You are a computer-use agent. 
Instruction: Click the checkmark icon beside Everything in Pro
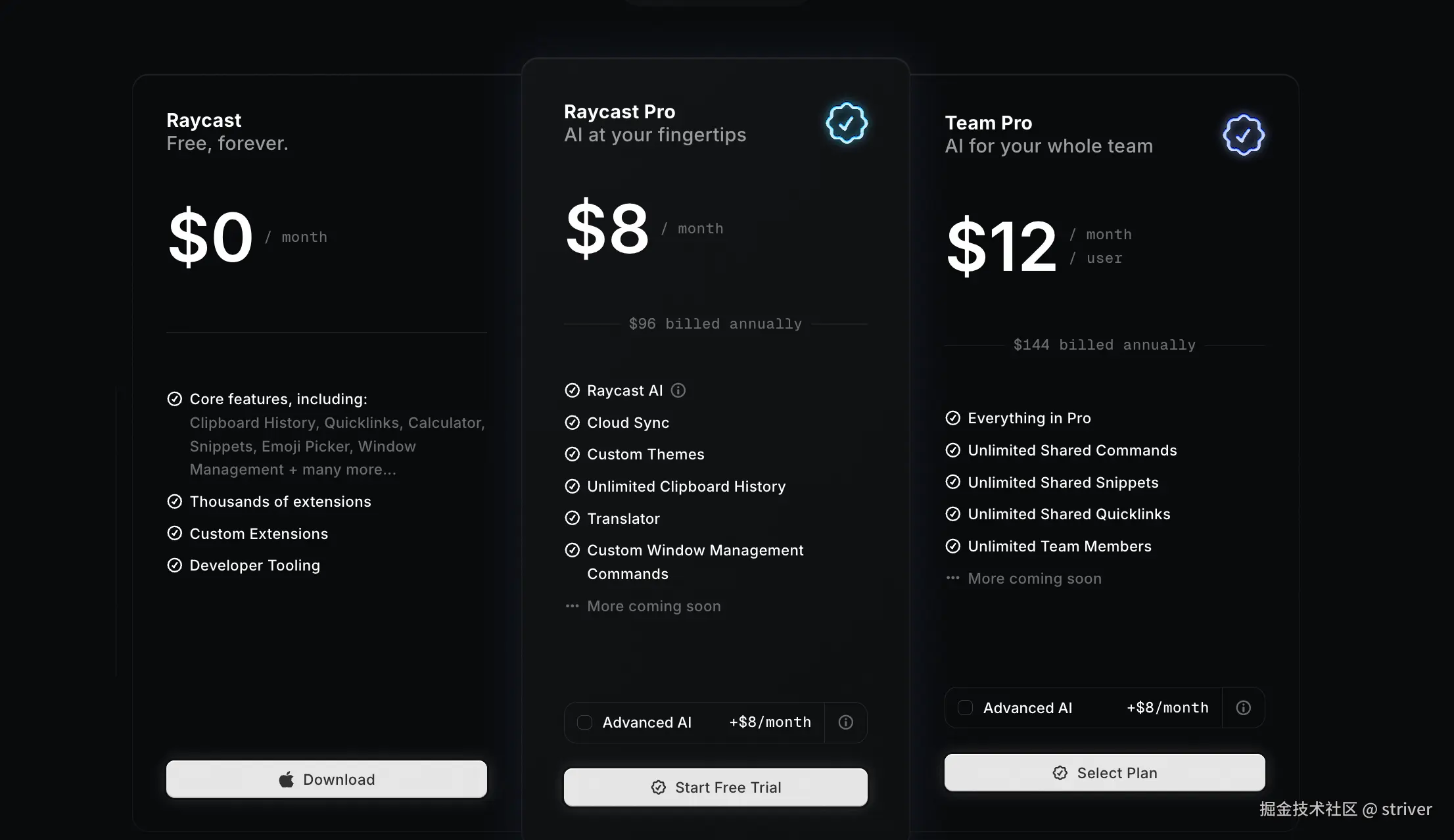tap(952, 418)
